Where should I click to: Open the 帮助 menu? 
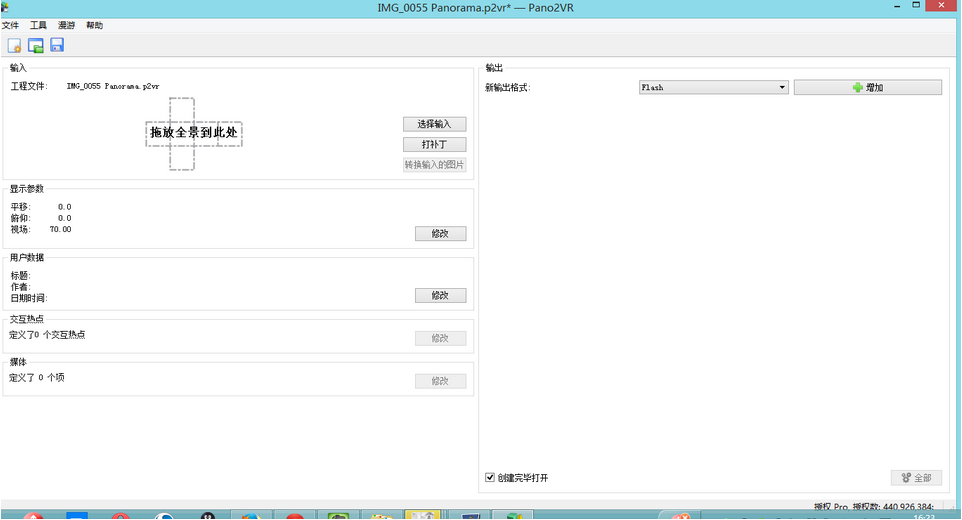(x=95, y=25)
